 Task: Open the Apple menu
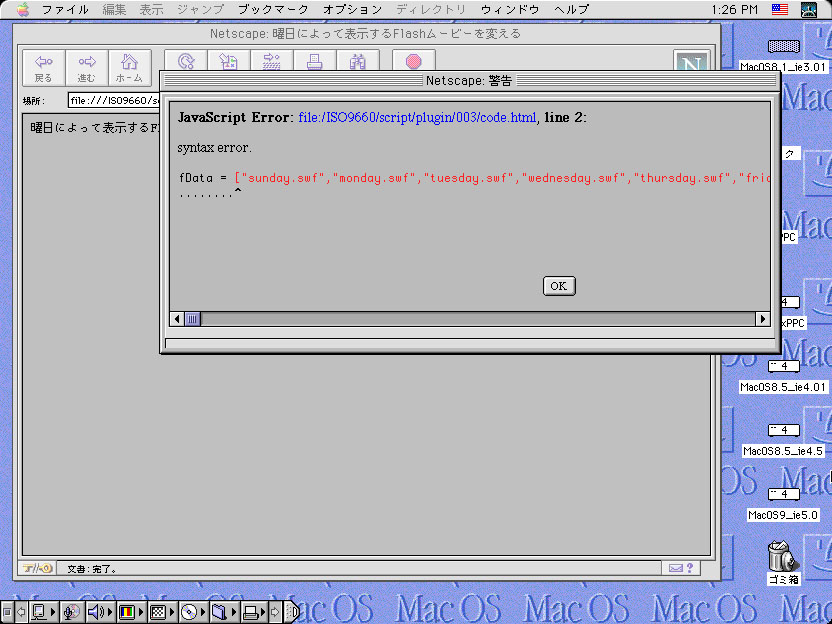(x=23, y=10)
